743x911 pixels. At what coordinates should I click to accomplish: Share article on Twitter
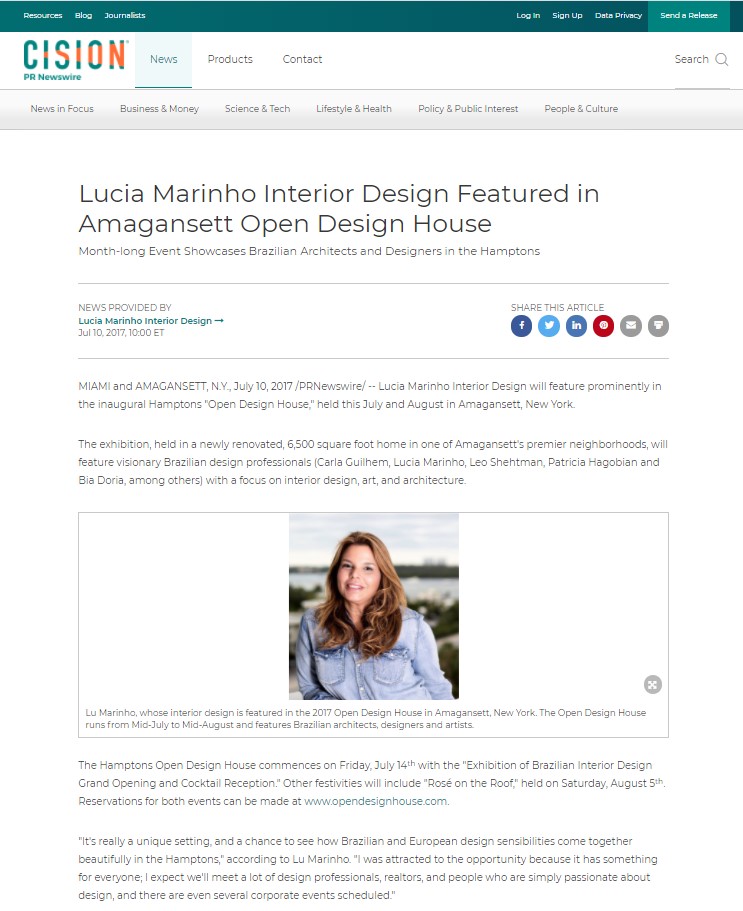[x=548, y=326]
